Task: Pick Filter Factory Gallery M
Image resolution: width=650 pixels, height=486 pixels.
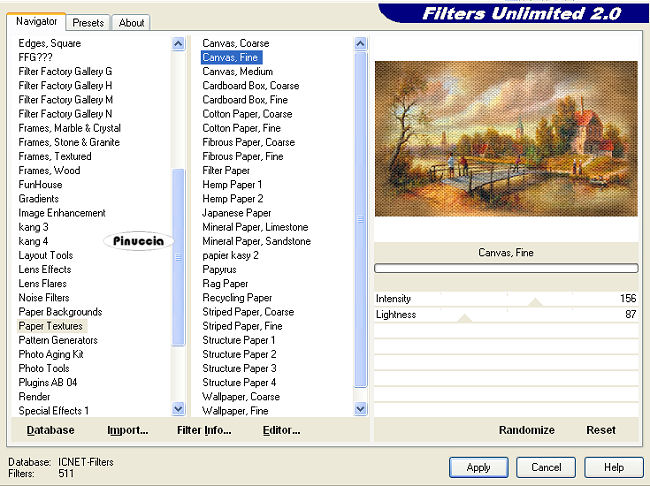Action: (x=65, y=100)
